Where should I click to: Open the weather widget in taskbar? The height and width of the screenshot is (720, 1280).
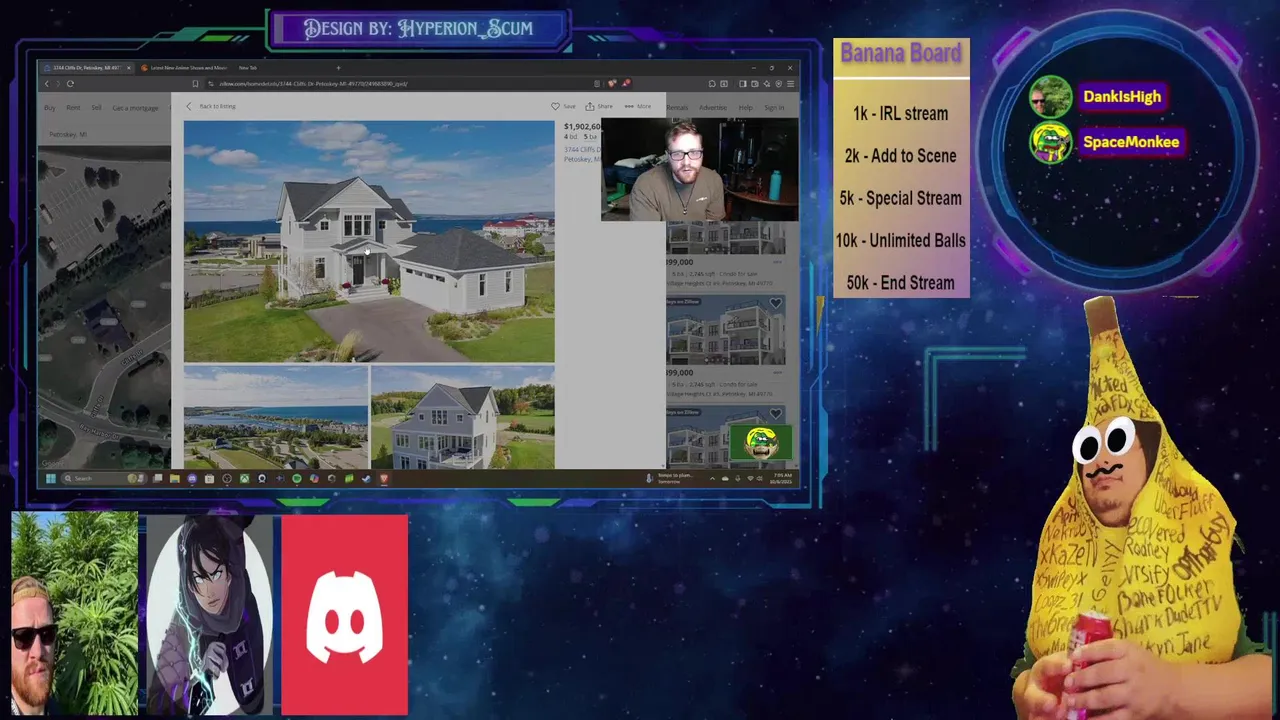670,478
